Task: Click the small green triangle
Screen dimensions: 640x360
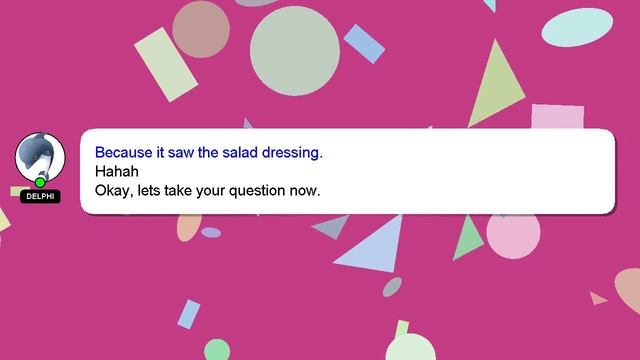Action: coord(467,238)
